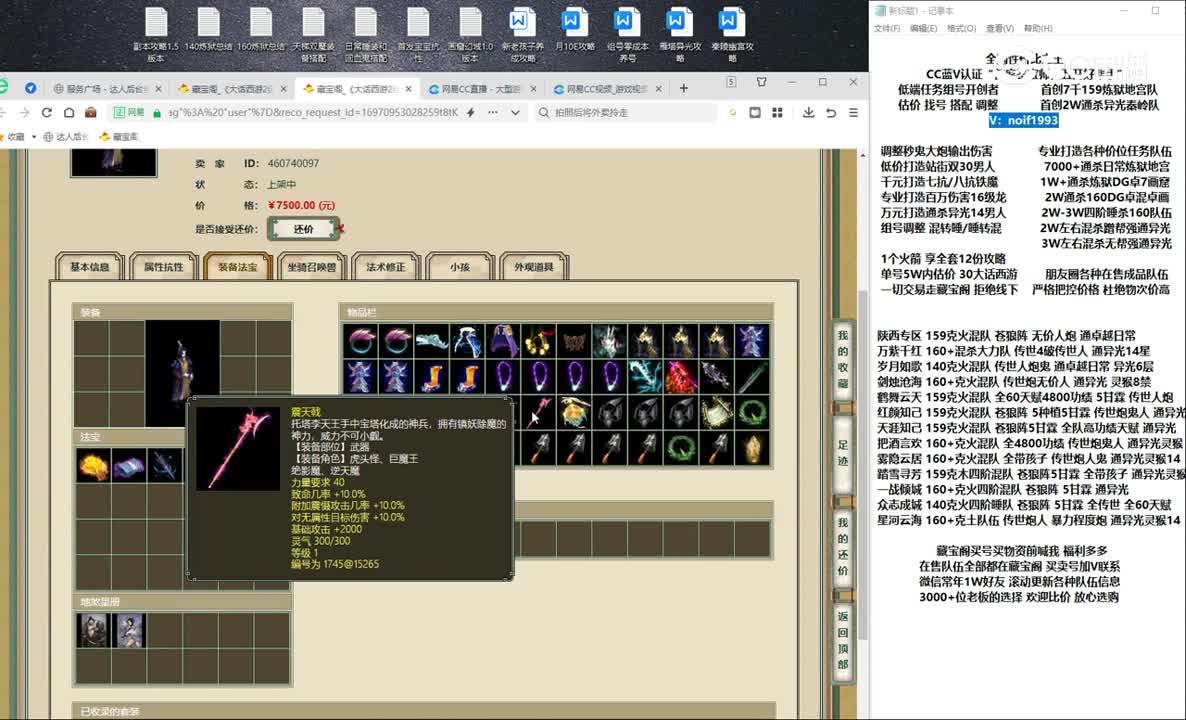1186x720 pixels.
Task: Open the 法术修正 tab
Action: pos(386,267)
